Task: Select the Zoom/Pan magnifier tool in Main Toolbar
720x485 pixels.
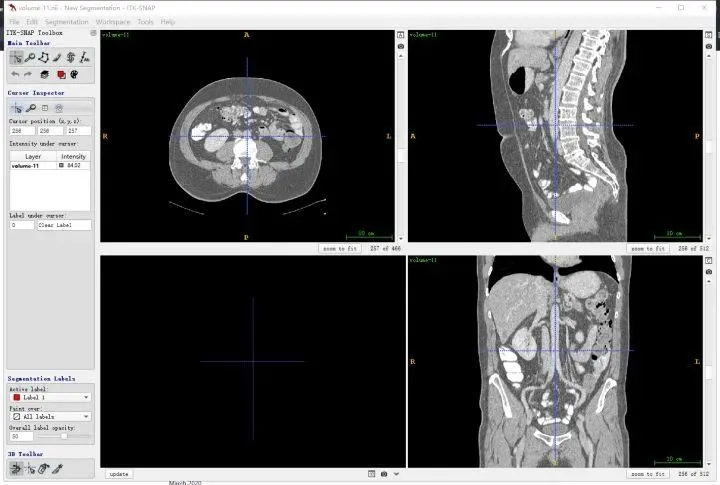Action: tap(30, 57)
